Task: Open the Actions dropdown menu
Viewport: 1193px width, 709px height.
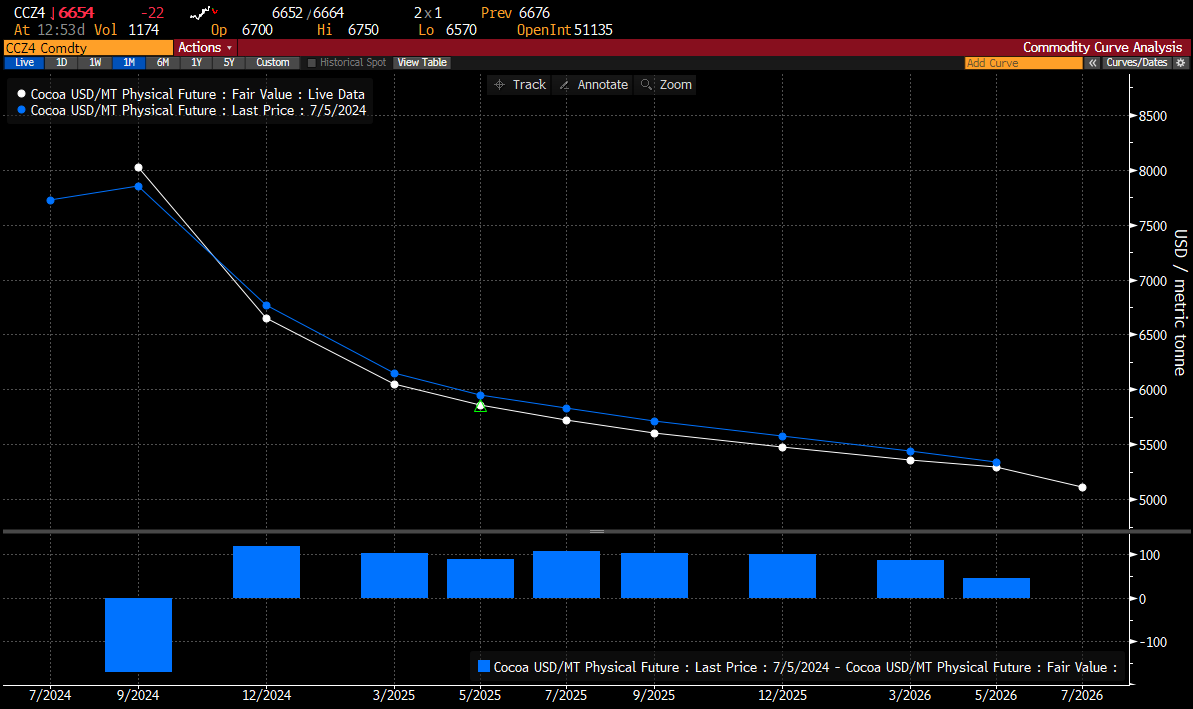Action: click(204, 47)
